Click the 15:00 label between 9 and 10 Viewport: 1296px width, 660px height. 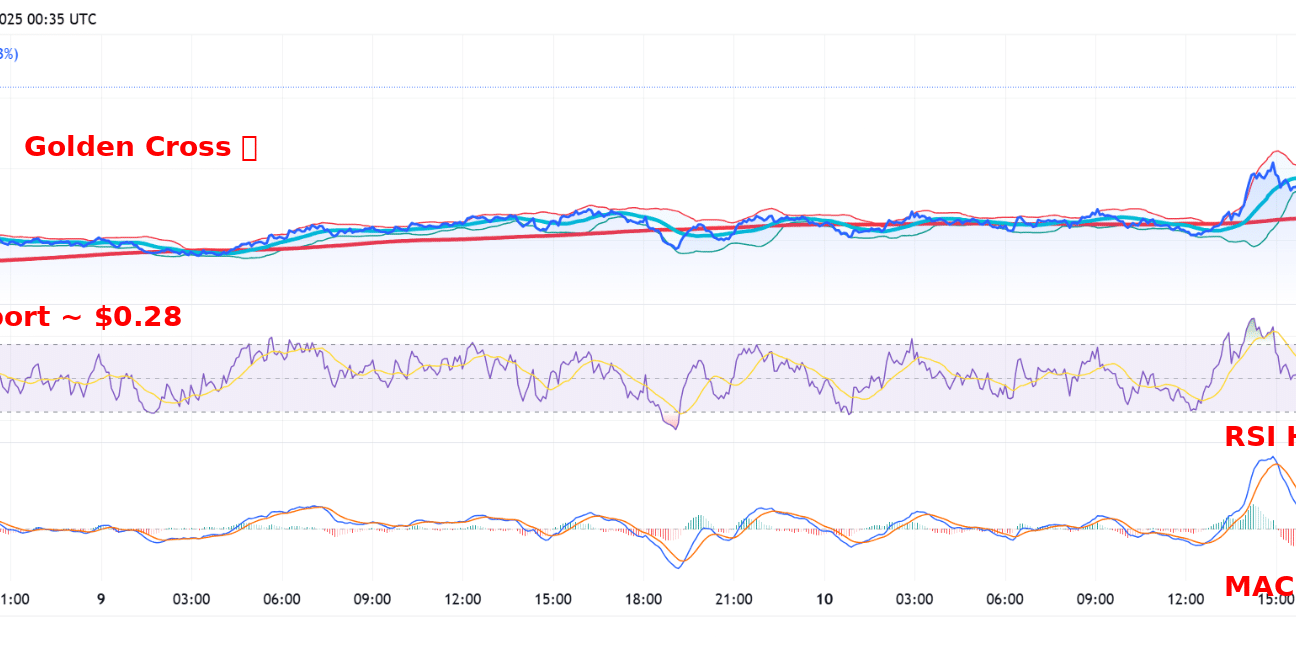pyautogui.click(x=553, y=599)
